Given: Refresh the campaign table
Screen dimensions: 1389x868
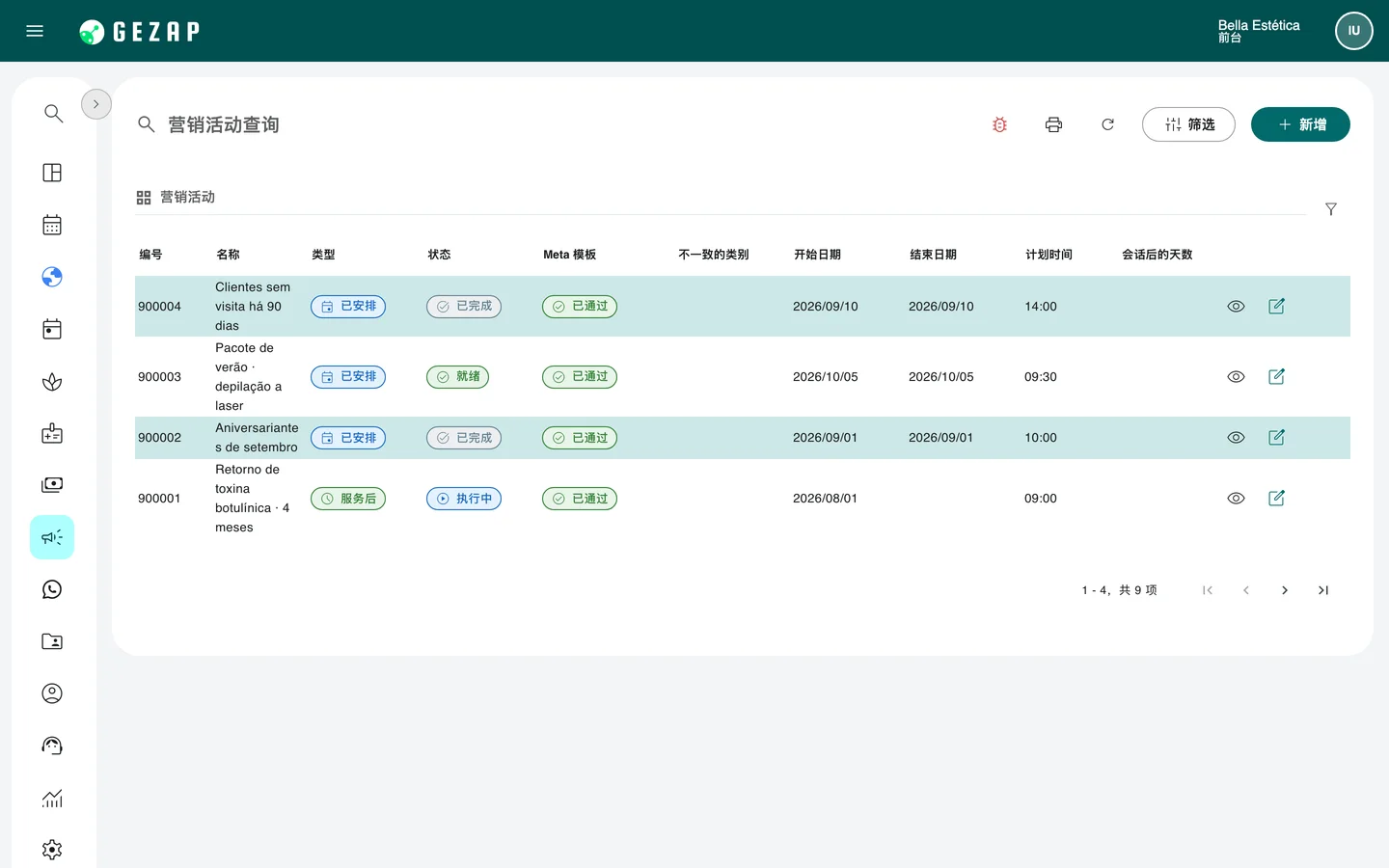Looking at the screenshot, I should (x=1107, y=124).
